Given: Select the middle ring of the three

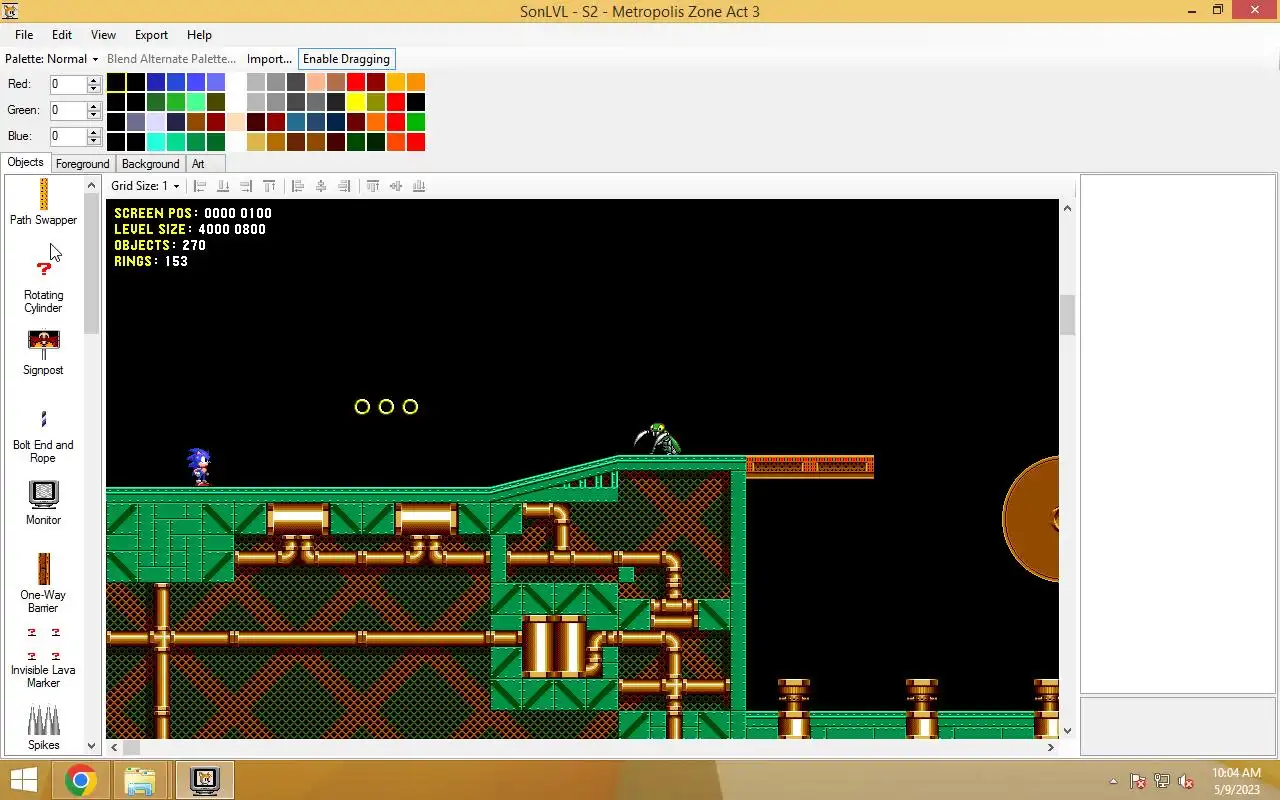Looking at the screenshot, I should (x=386, y=407).
